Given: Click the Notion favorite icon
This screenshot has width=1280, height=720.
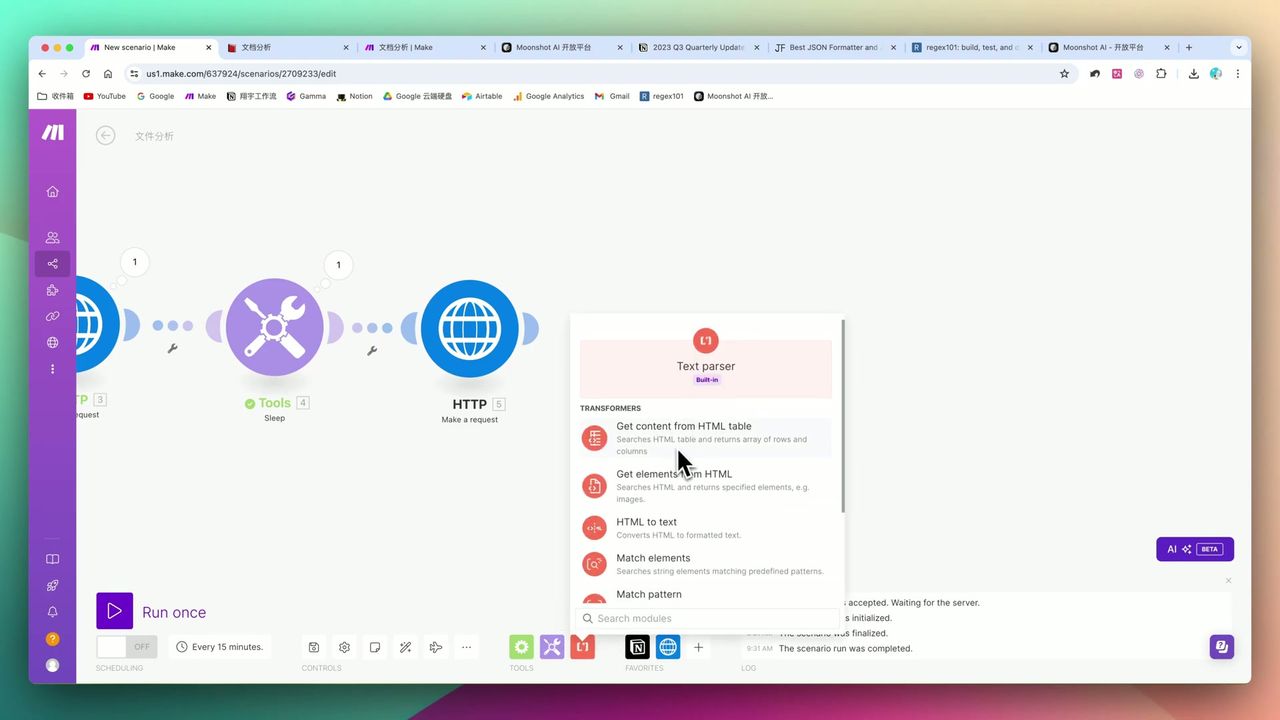Looking at the screenshot, I should pos(637,647).
